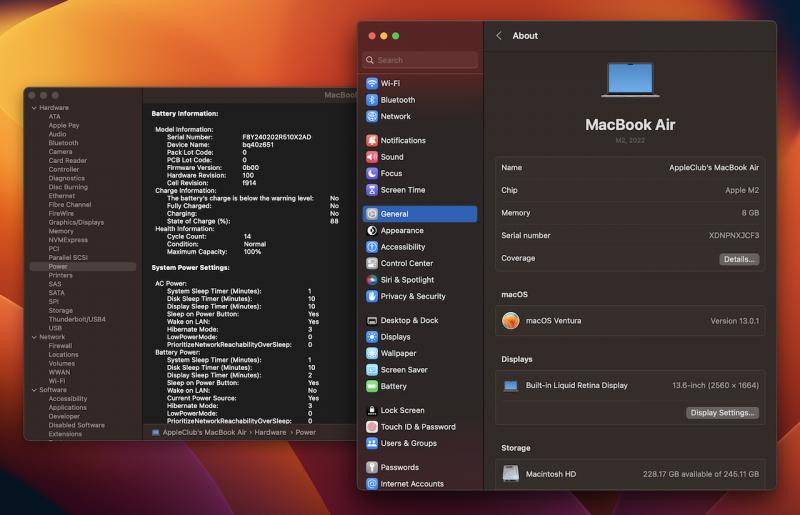Collapse the Hardware section in System Information
Screen dimensions: 800x515
[x=34, y=108]
